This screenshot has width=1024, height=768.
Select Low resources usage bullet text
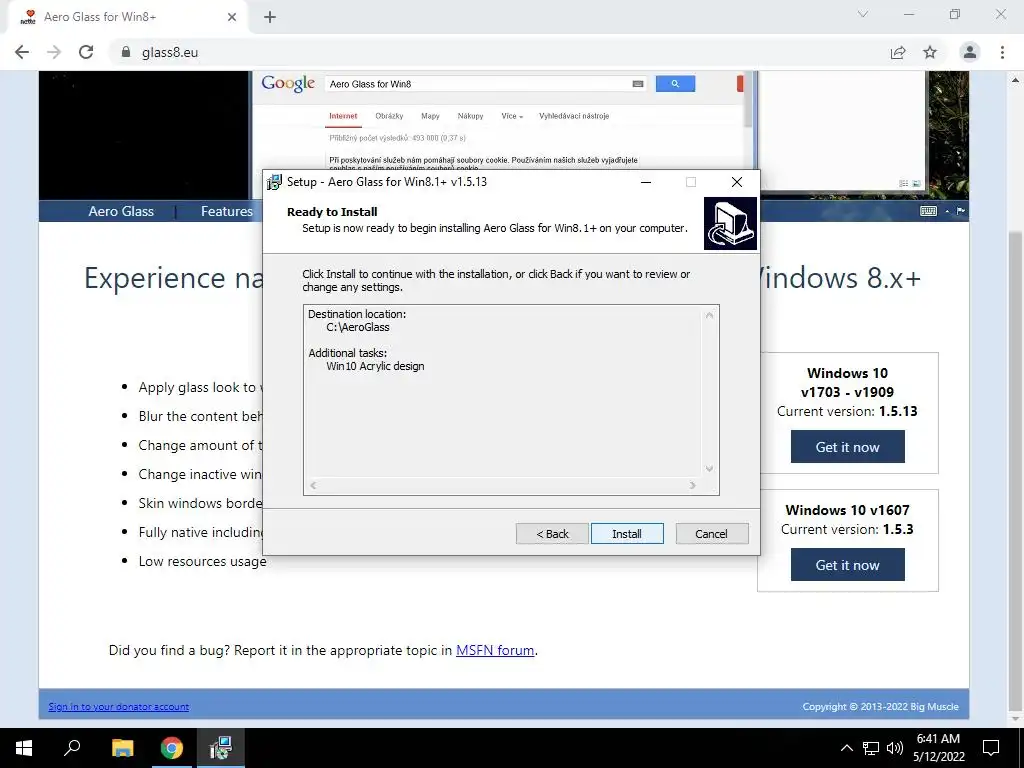click(202, 562)
